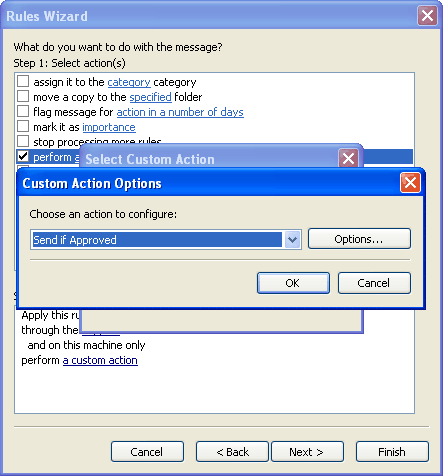Select the text 'and on this machine only'

[86, 345]
